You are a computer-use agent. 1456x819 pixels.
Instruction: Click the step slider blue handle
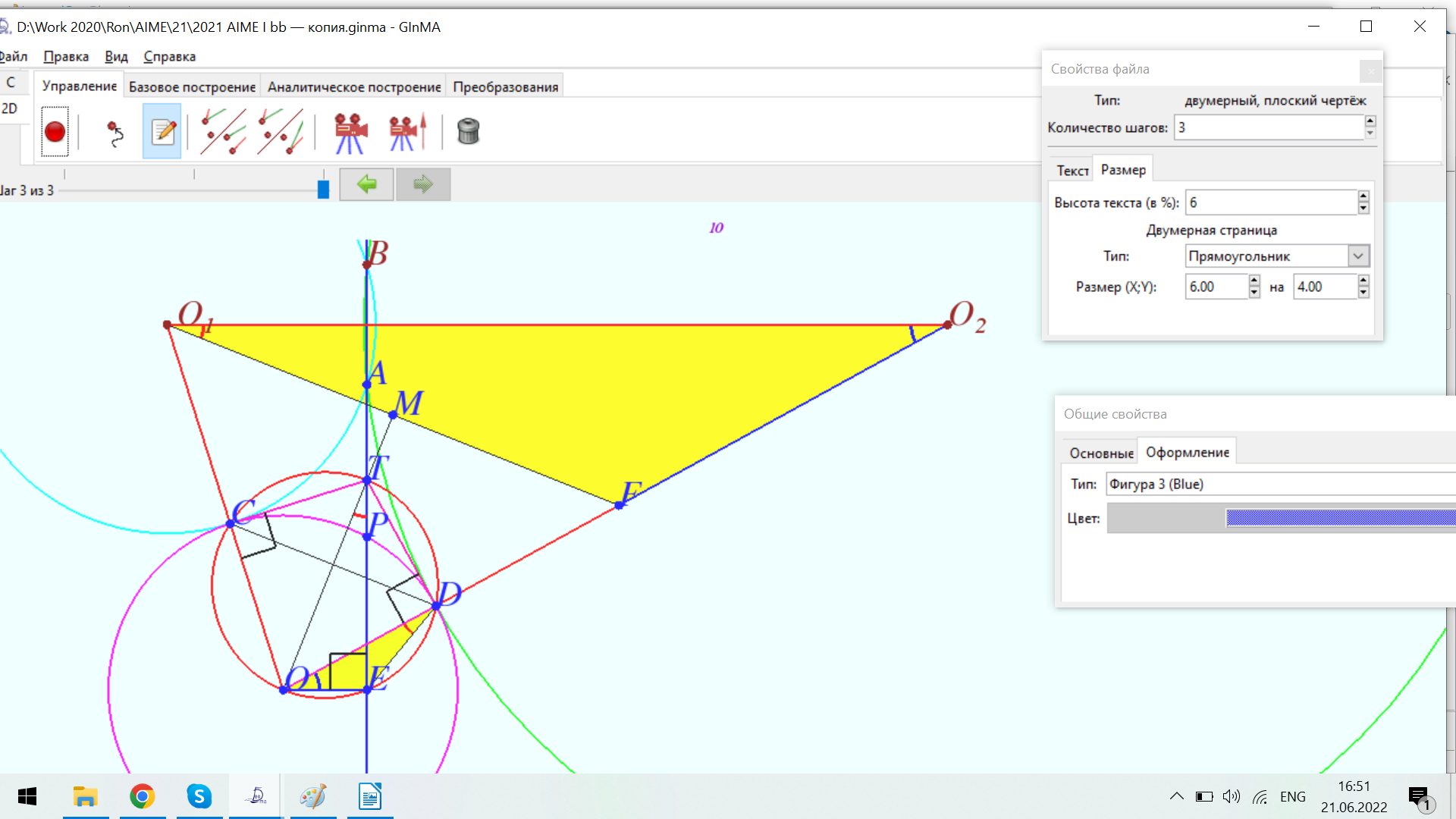(x=323, y=189)
